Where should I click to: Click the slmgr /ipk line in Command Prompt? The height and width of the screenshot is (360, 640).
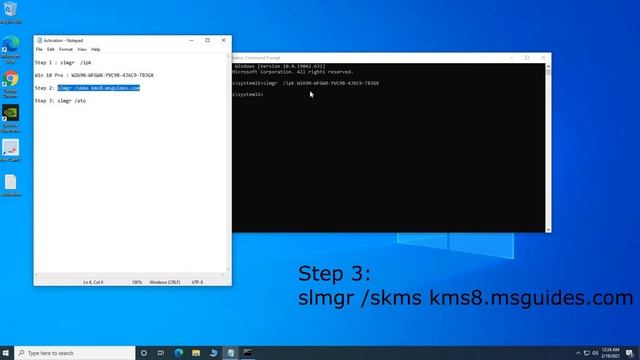(x=306, y=83)
